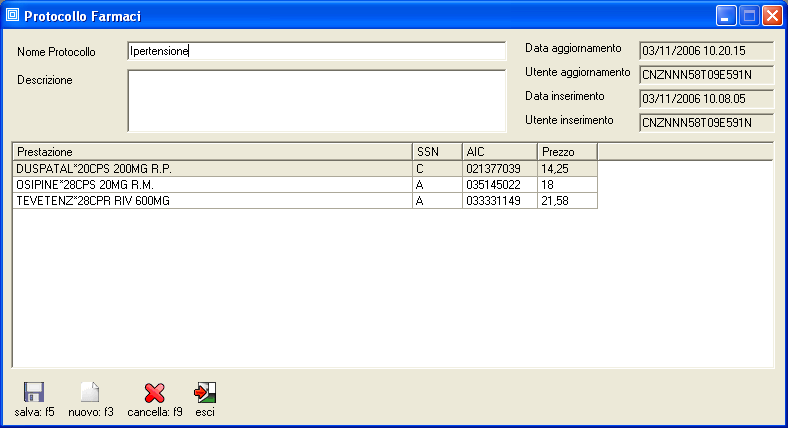The width and height of the screenshot is (788, 428).
Task: Click the SSN column header
Action: 437,151
